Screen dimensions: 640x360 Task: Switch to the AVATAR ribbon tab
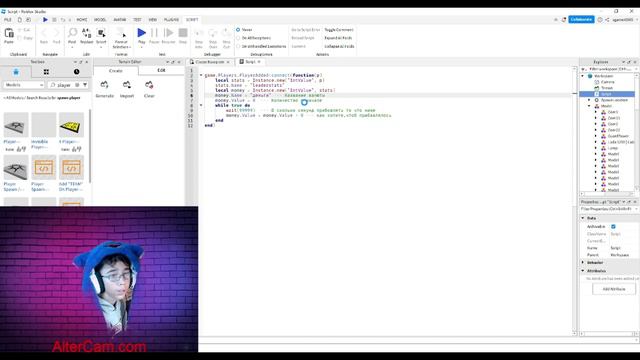click(x=120, y=20)
